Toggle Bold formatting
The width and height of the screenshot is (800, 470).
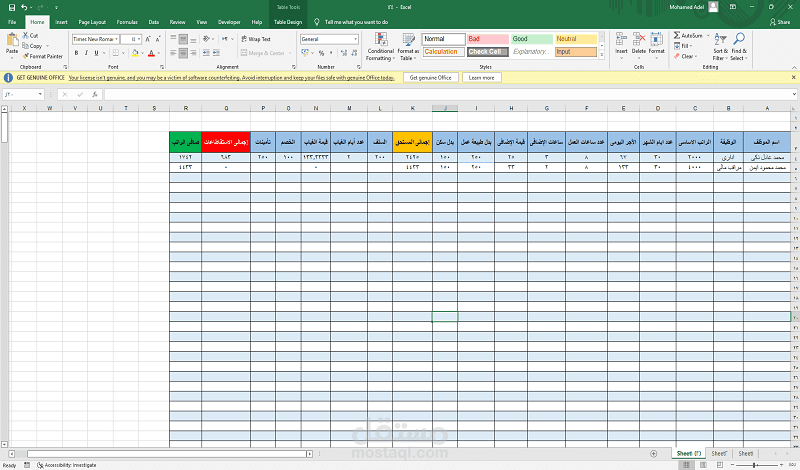tap(77, 53)
